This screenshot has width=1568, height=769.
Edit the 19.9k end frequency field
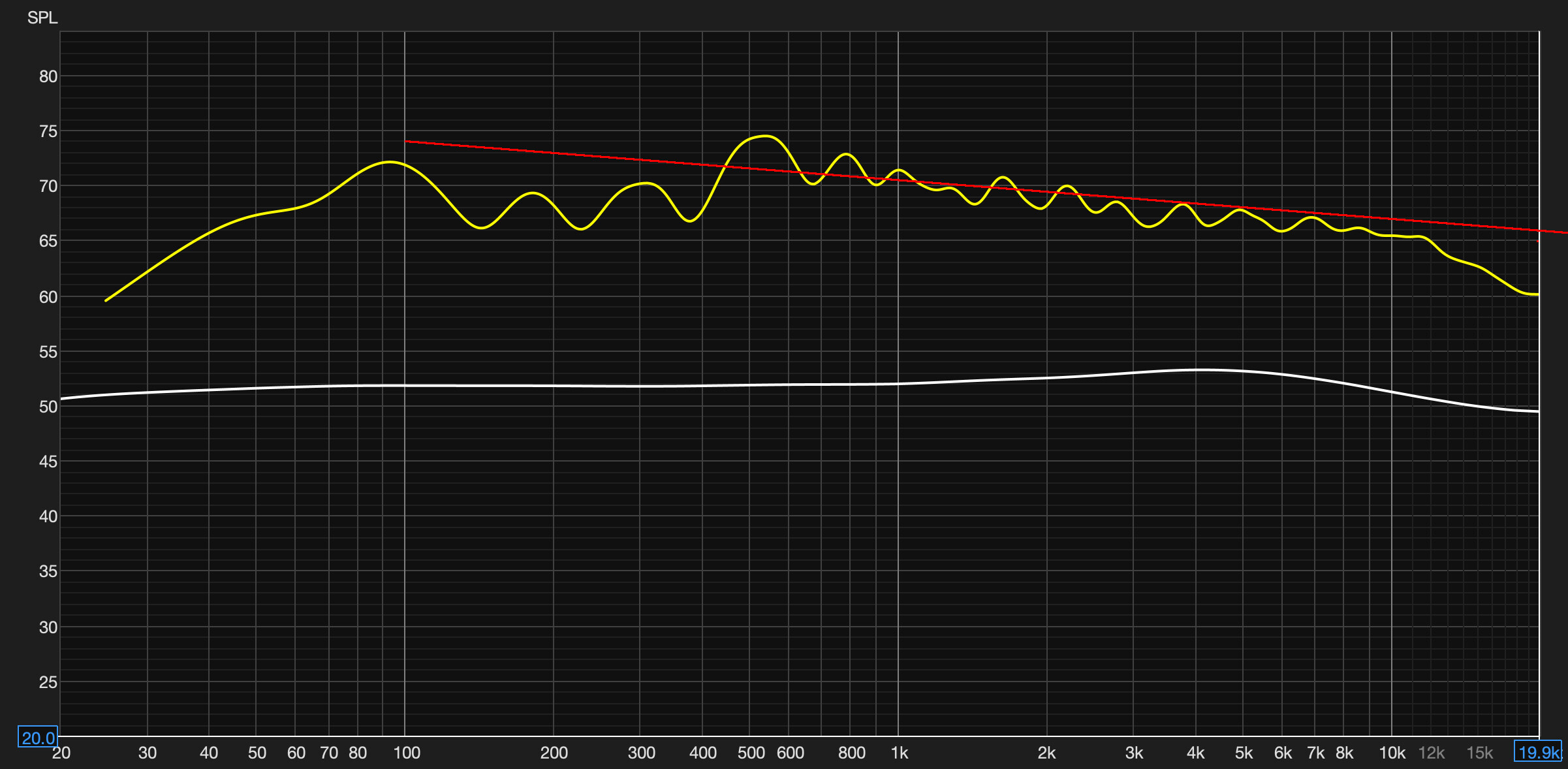click(x=1538, y=752)
